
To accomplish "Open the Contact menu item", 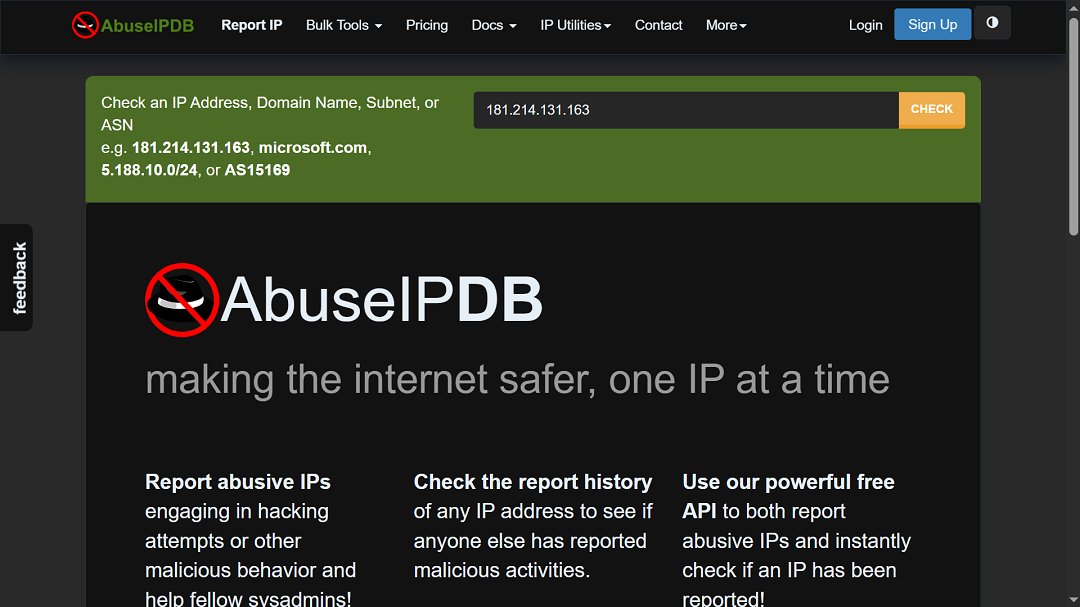I will (658, 25).
